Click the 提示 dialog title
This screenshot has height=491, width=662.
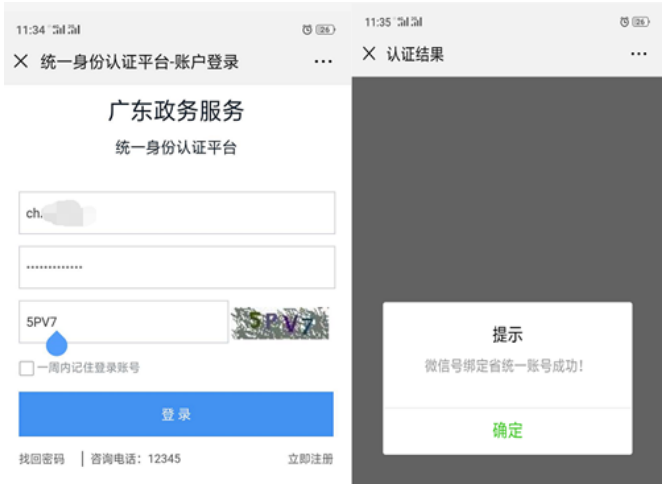[507, 335]
